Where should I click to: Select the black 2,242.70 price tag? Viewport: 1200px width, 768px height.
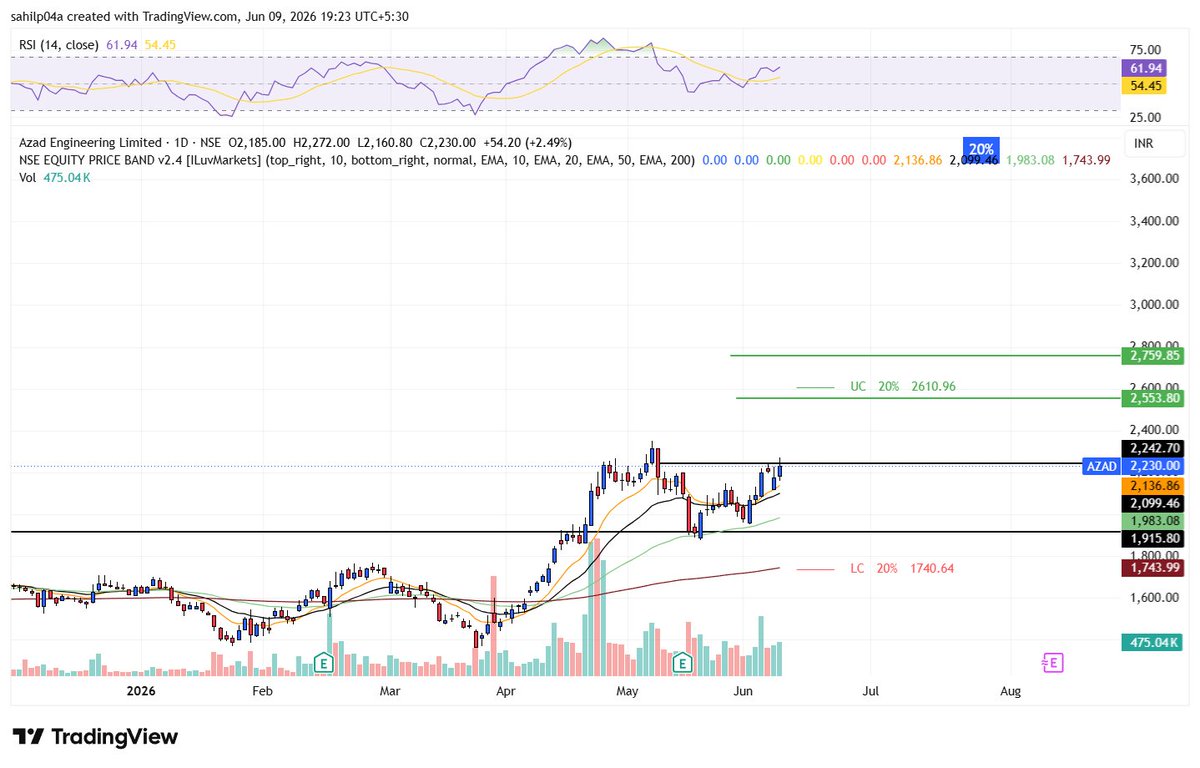coord(1153,448)
